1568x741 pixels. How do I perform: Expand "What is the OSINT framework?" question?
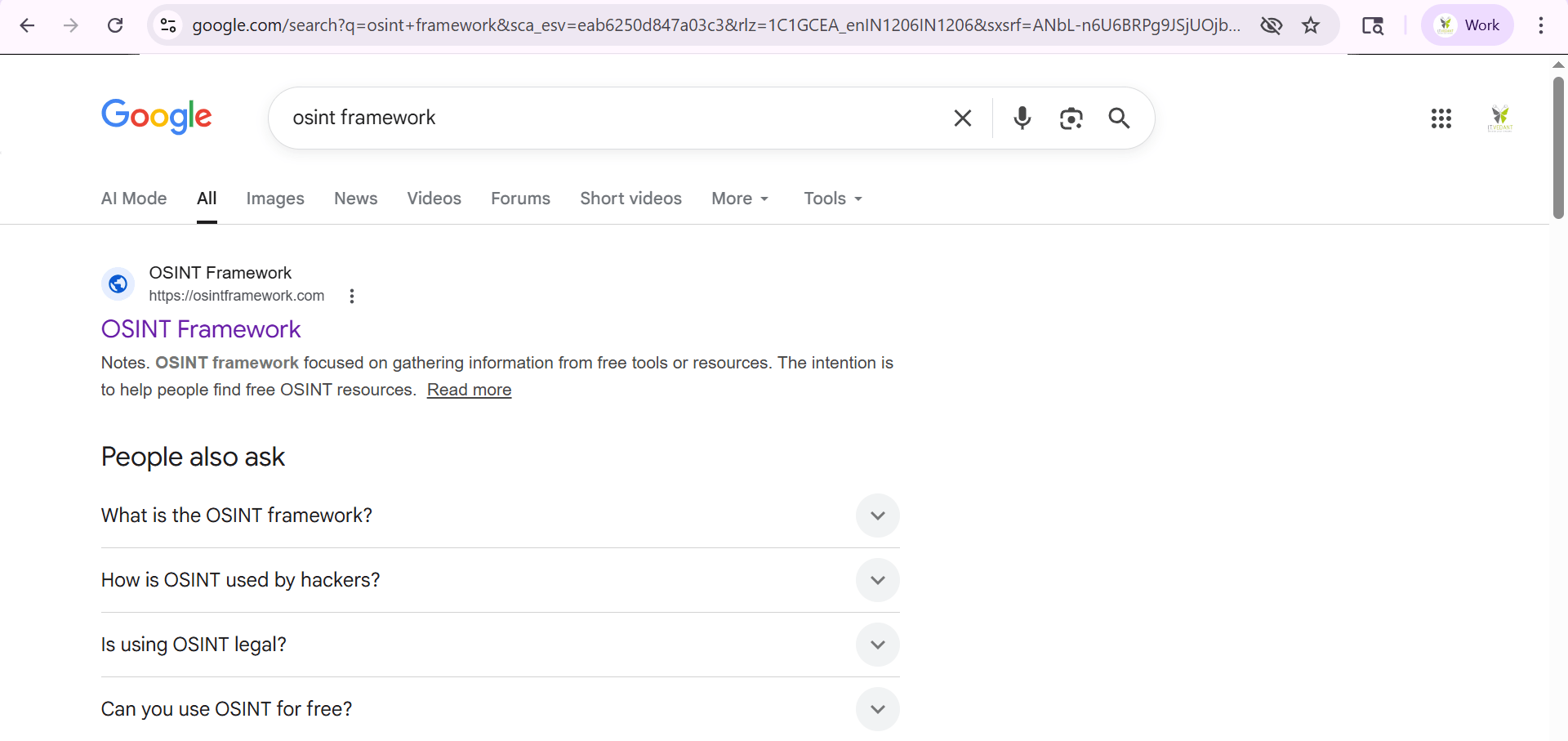coord(501,516)
